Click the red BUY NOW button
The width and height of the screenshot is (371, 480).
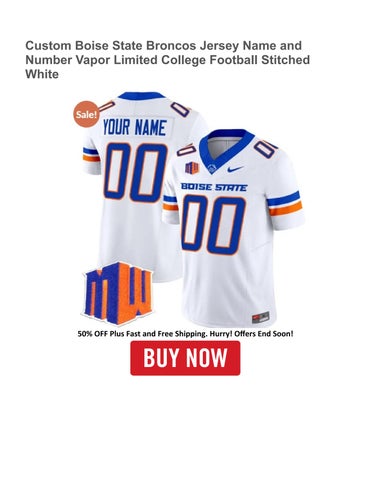coord(185,358)
